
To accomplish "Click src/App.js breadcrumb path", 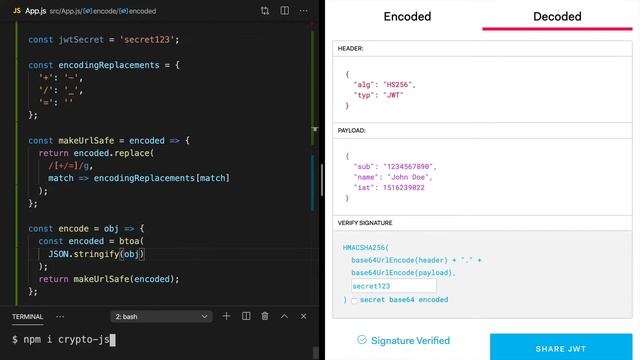I will pos(65,11).
